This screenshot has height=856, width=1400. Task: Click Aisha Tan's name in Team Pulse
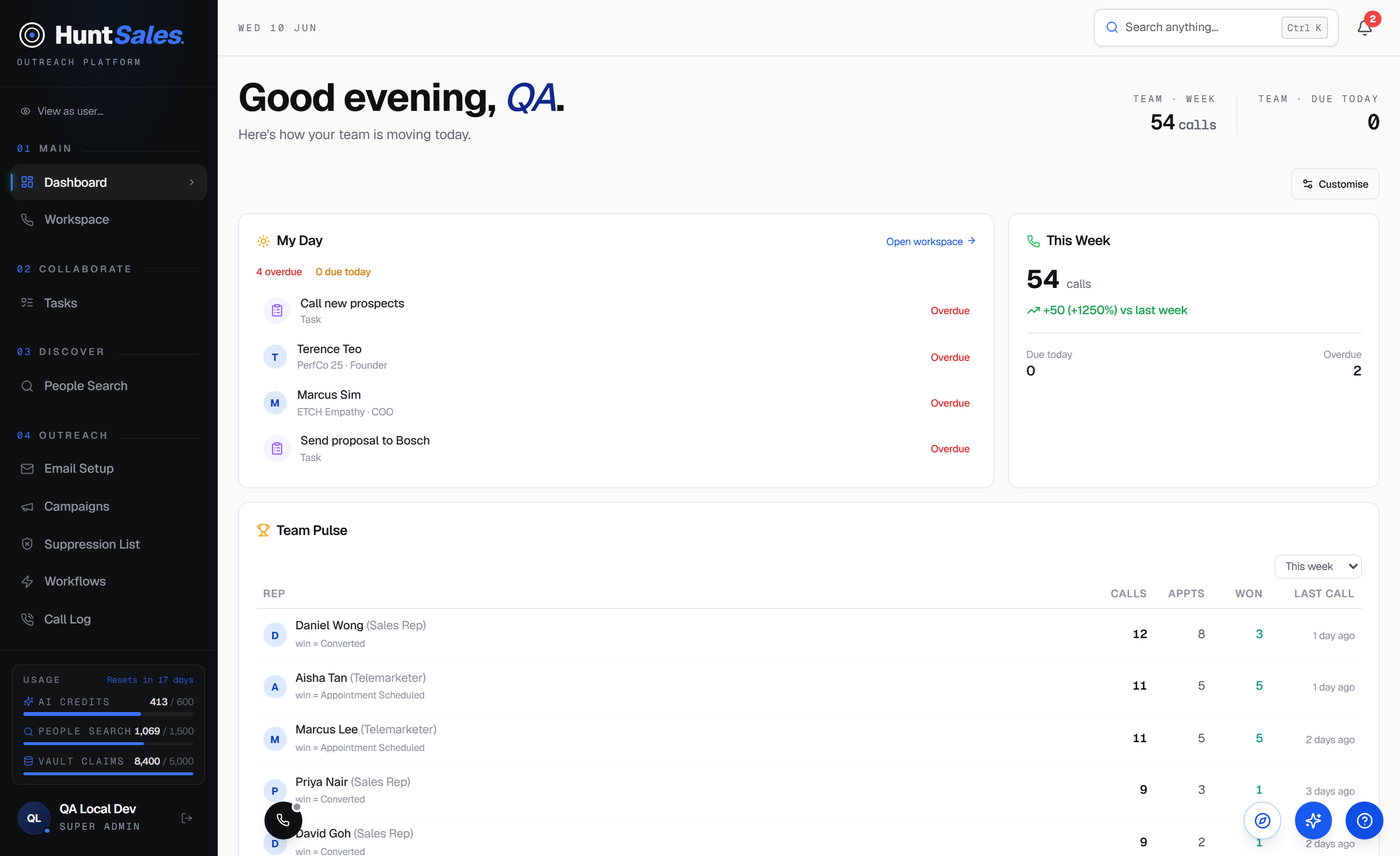click(320, 678)
